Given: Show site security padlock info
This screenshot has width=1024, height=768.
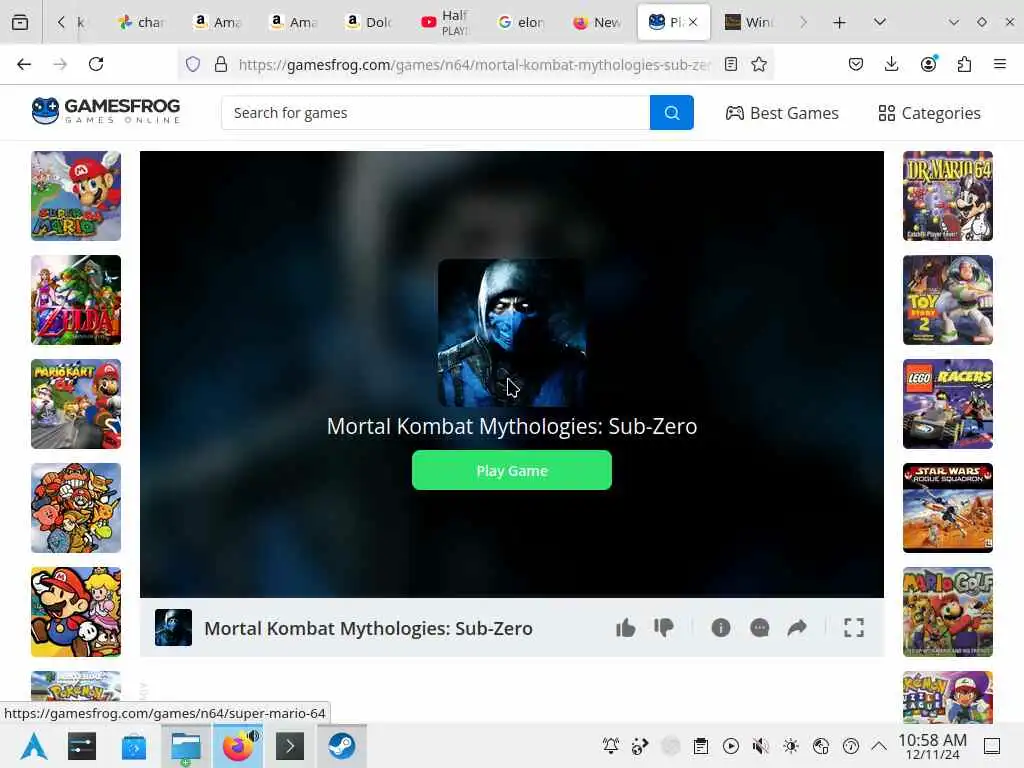Looking at the screenshot, I should 221,64.
